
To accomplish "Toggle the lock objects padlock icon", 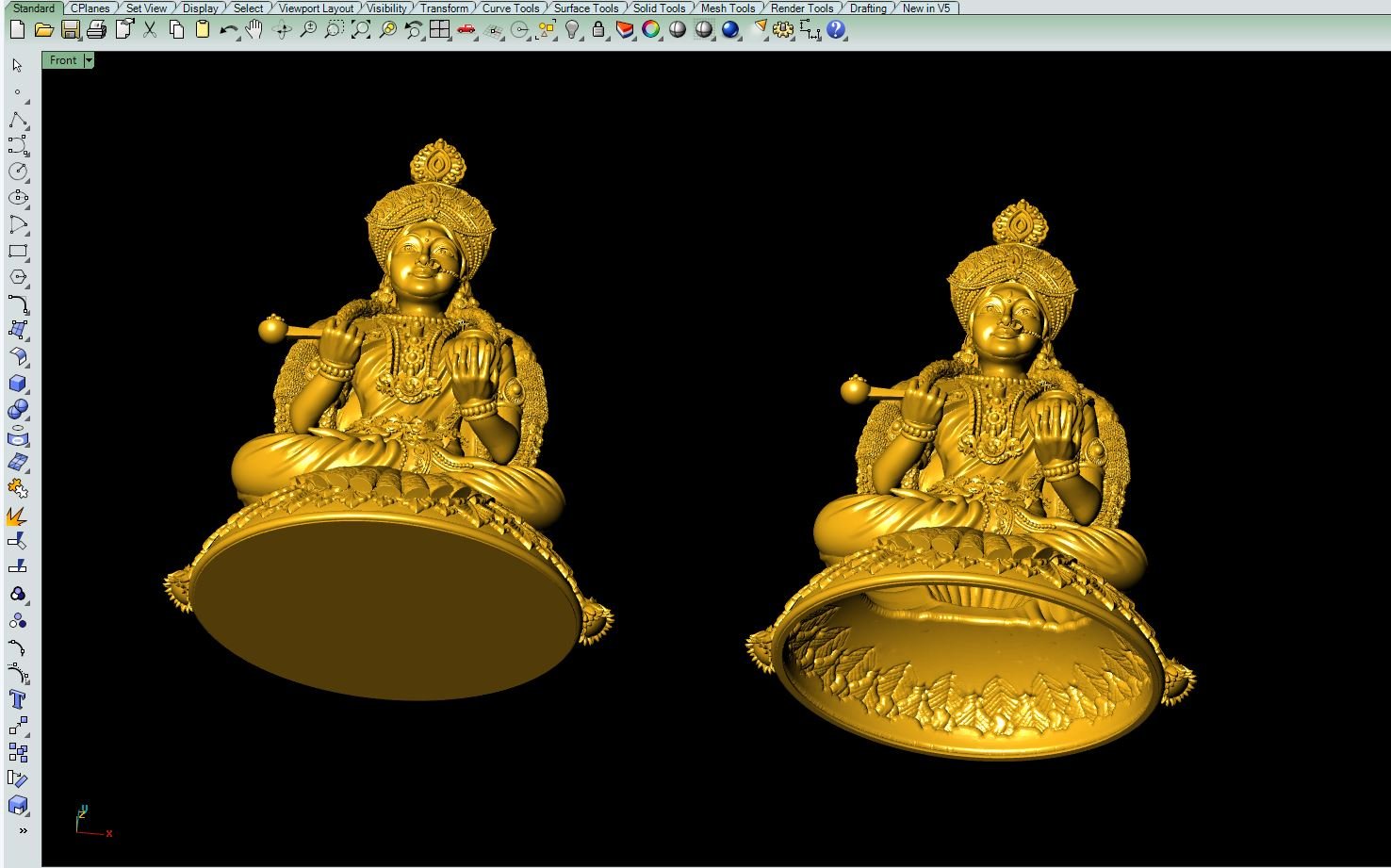I will coord(598,30).
